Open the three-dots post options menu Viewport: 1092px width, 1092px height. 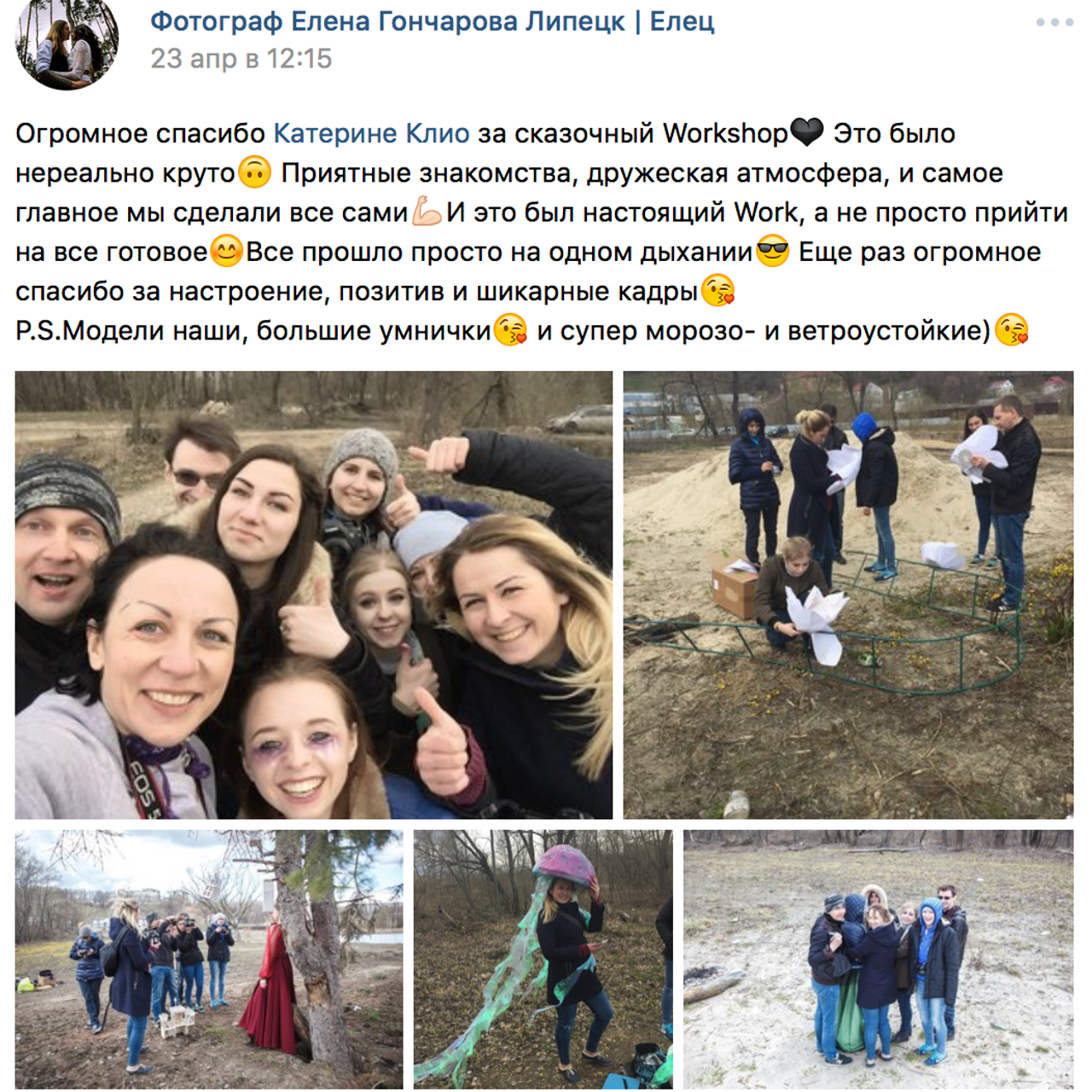[x=1054, y=22]
